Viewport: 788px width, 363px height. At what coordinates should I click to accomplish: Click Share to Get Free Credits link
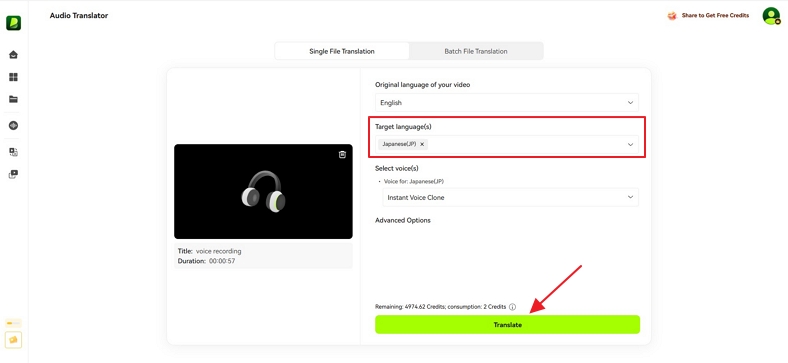pyautogui.click(x=715, y=16)
